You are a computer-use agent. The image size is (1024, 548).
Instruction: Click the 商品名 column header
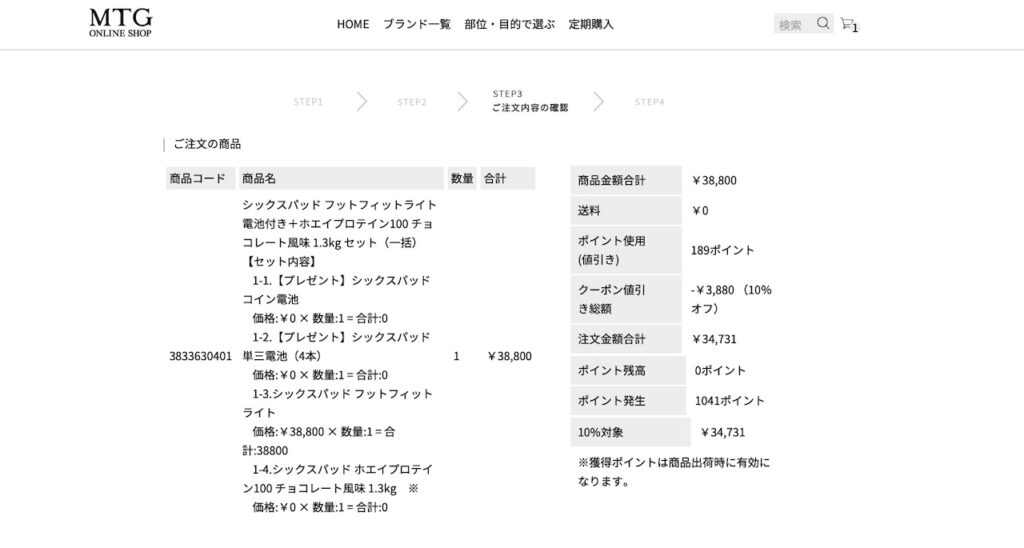pyautogui.click(x=342, y=178)
